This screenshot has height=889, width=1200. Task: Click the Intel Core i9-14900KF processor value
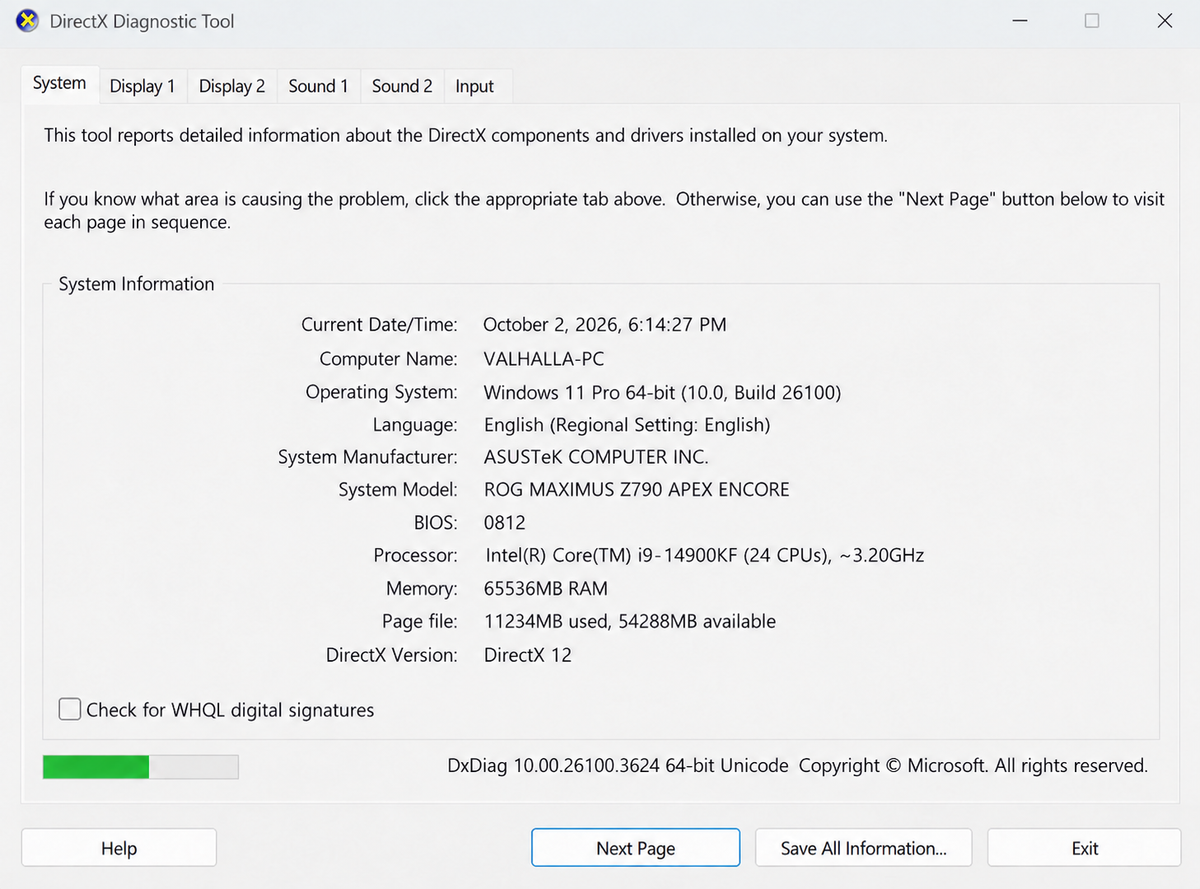[705, 555]
